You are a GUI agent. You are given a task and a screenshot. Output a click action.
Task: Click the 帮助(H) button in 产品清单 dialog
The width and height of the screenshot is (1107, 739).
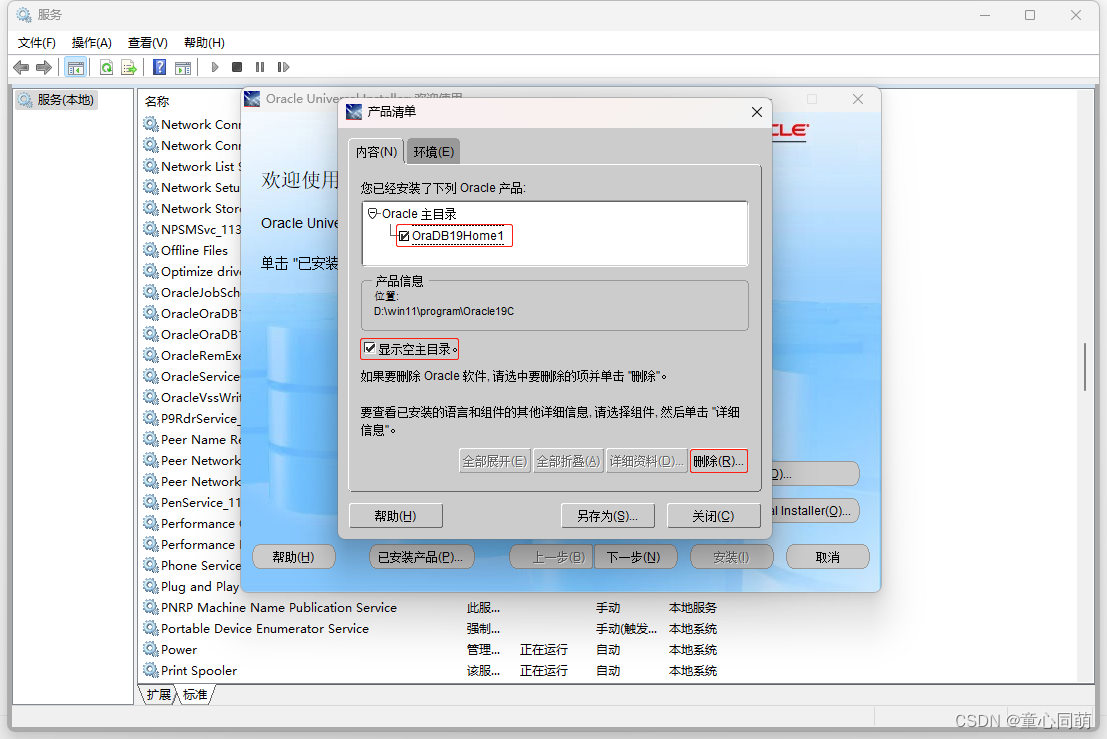point(395,516)
